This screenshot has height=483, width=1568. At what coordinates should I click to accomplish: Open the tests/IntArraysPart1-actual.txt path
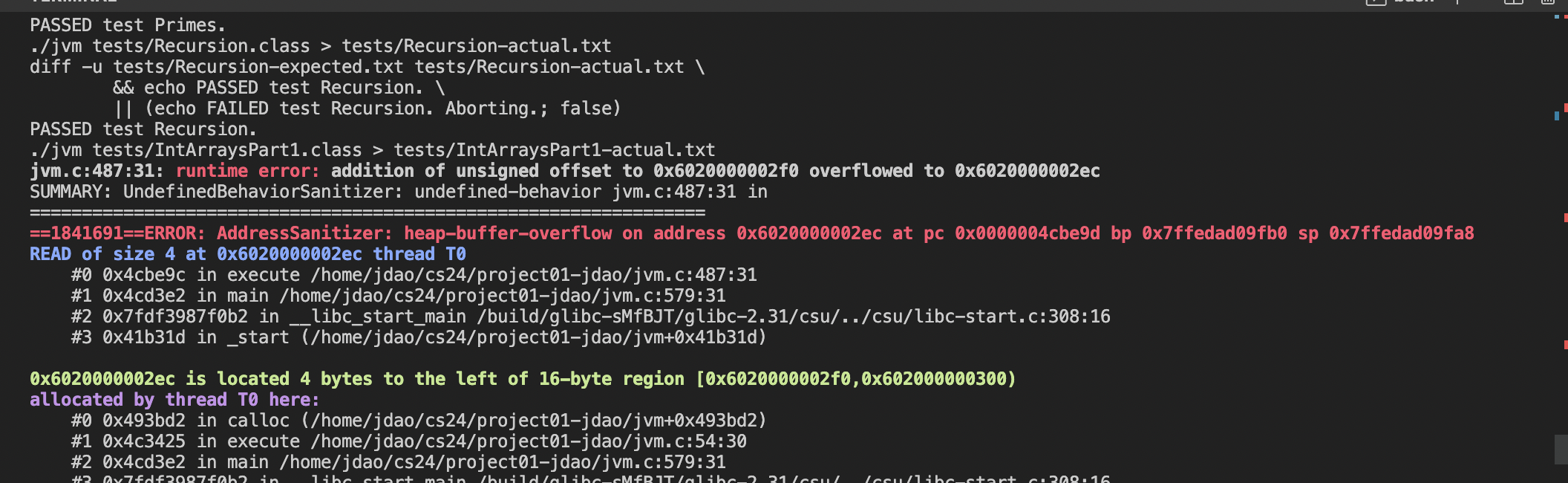point(554,150)
